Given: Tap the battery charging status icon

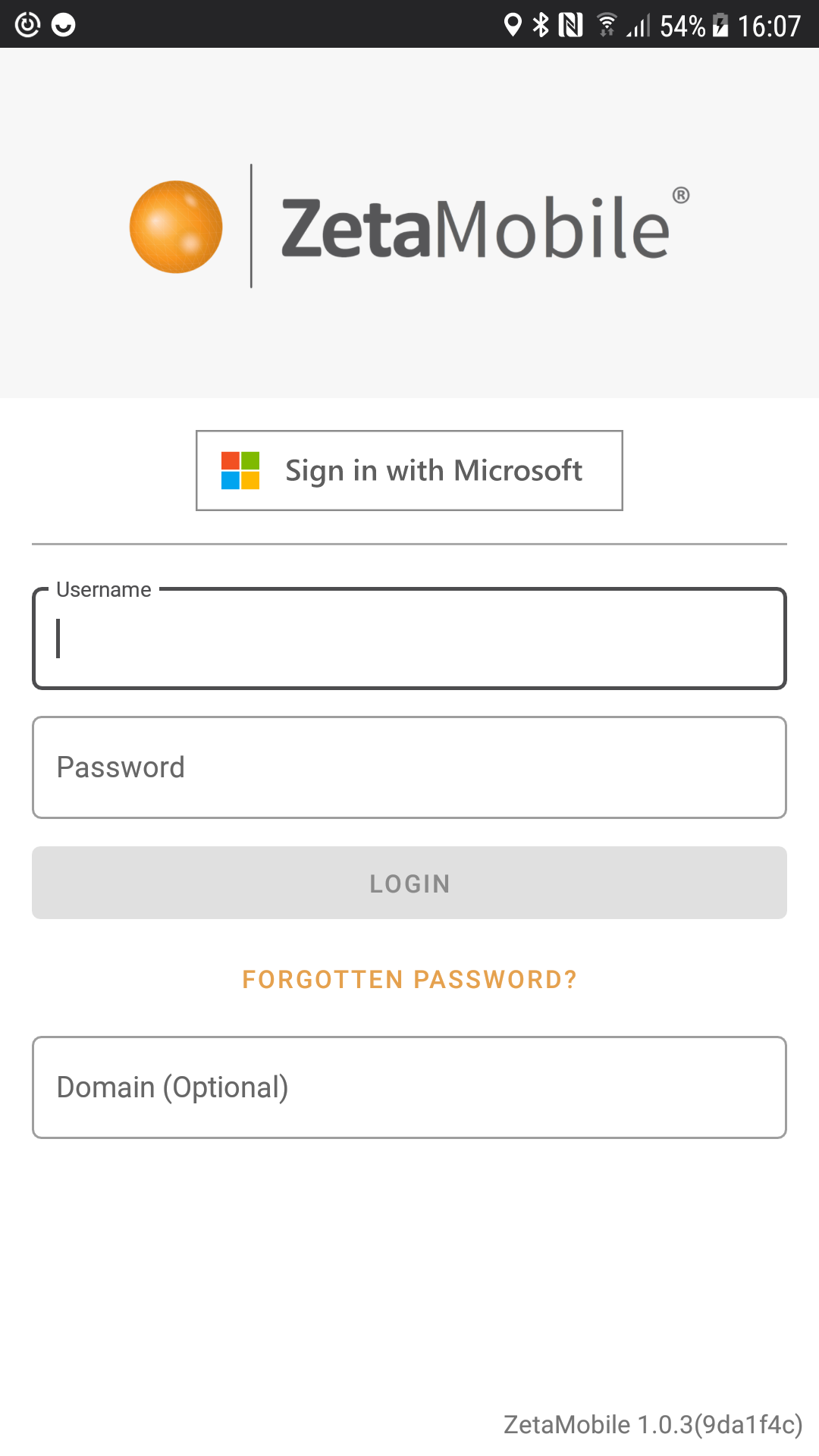Looking at the screenshot, I should coord(720,25).
